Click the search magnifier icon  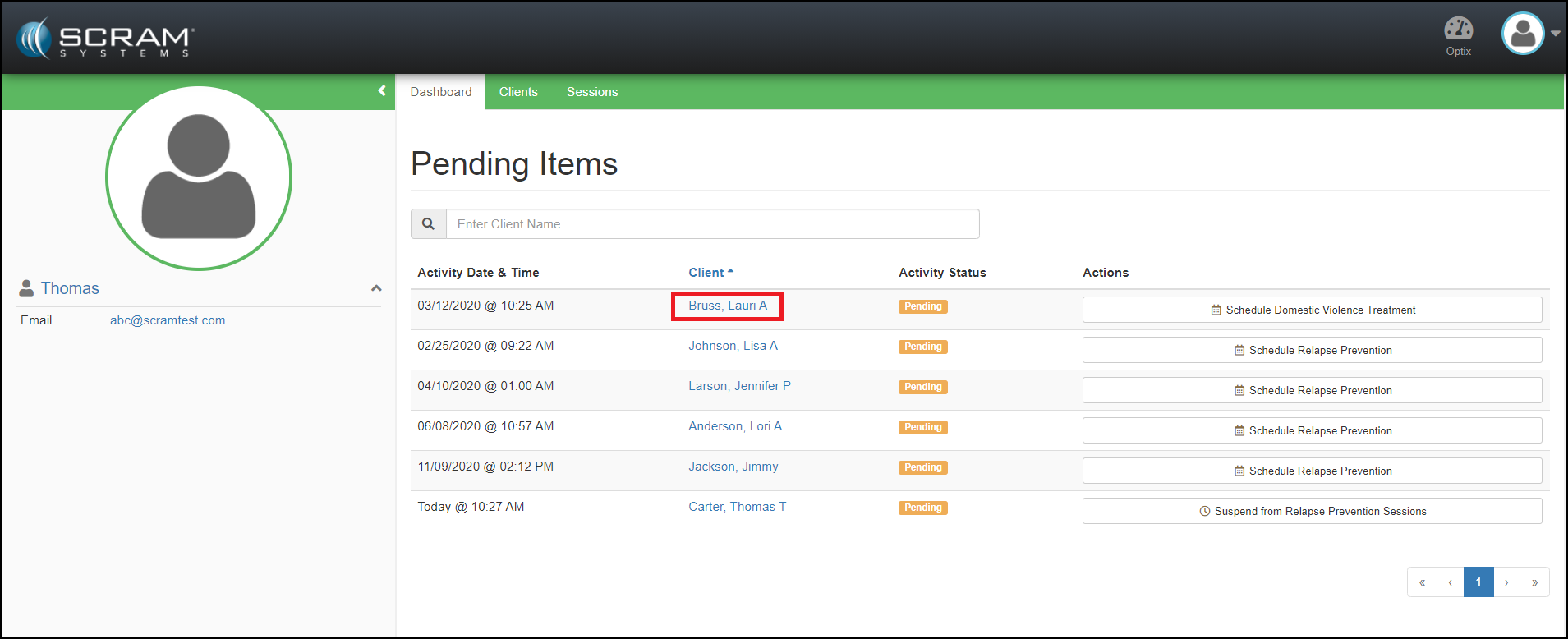[x=428, y=224]
